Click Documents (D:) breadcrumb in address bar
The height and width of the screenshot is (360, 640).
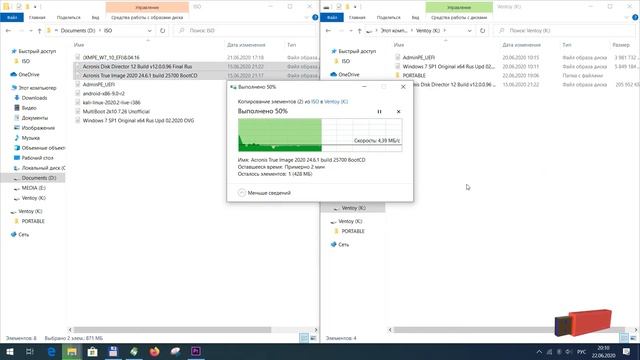(x=78, y=31)
